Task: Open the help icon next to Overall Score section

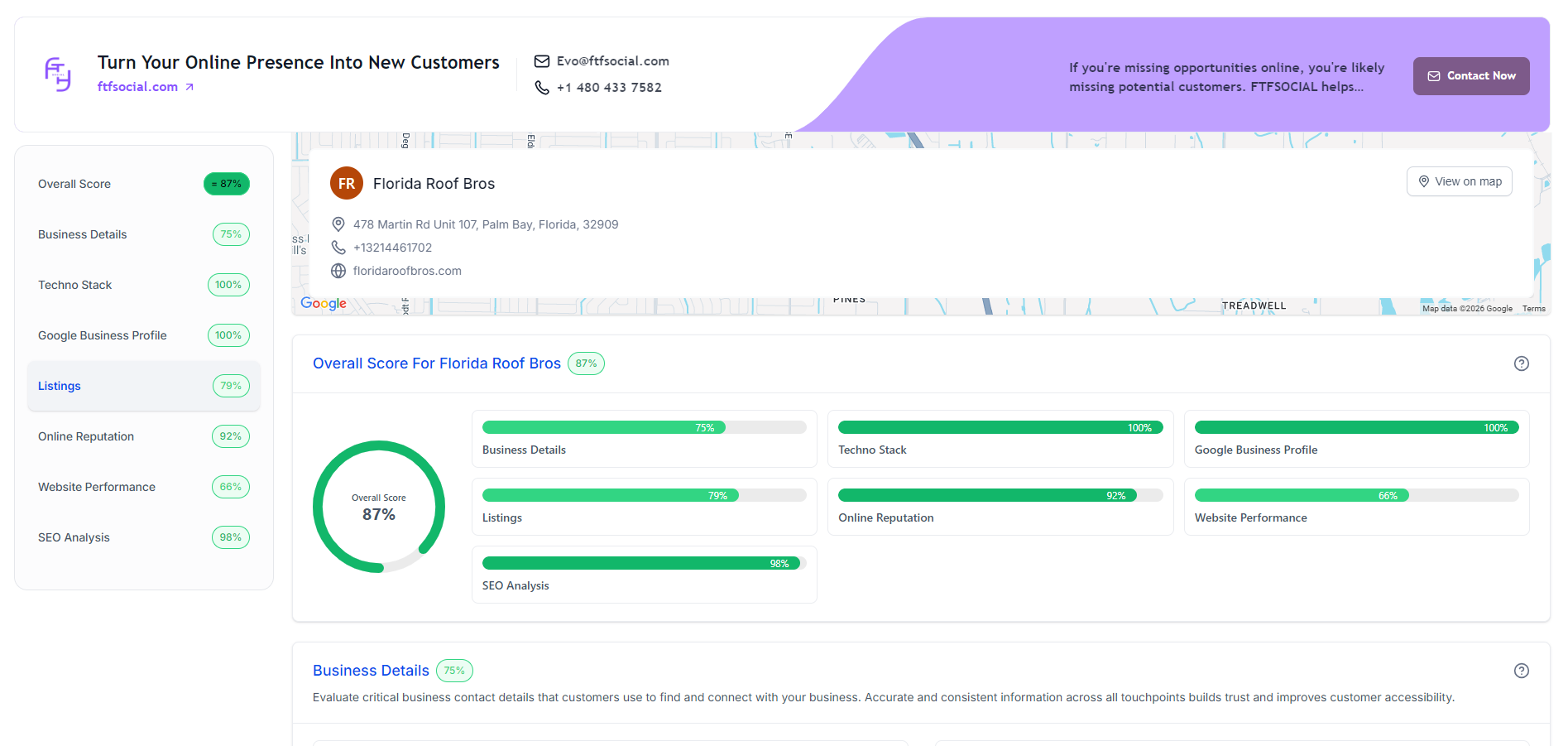Action: (x=1522, y=363)
